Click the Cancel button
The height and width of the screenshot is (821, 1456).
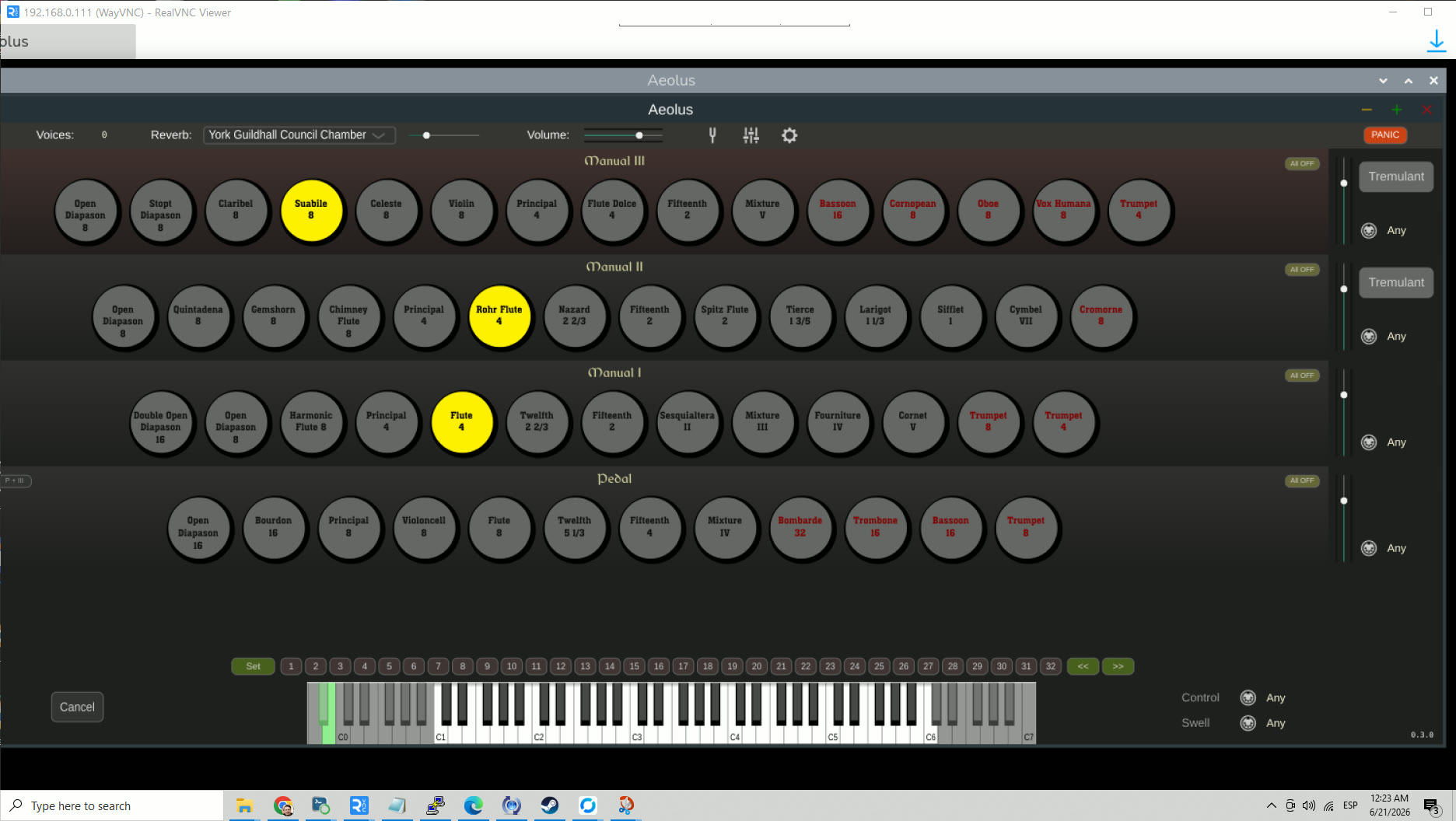77,707
